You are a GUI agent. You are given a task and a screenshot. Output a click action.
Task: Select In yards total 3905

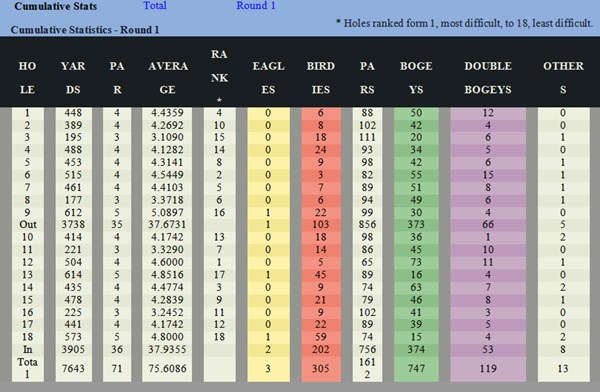[73, 350]
